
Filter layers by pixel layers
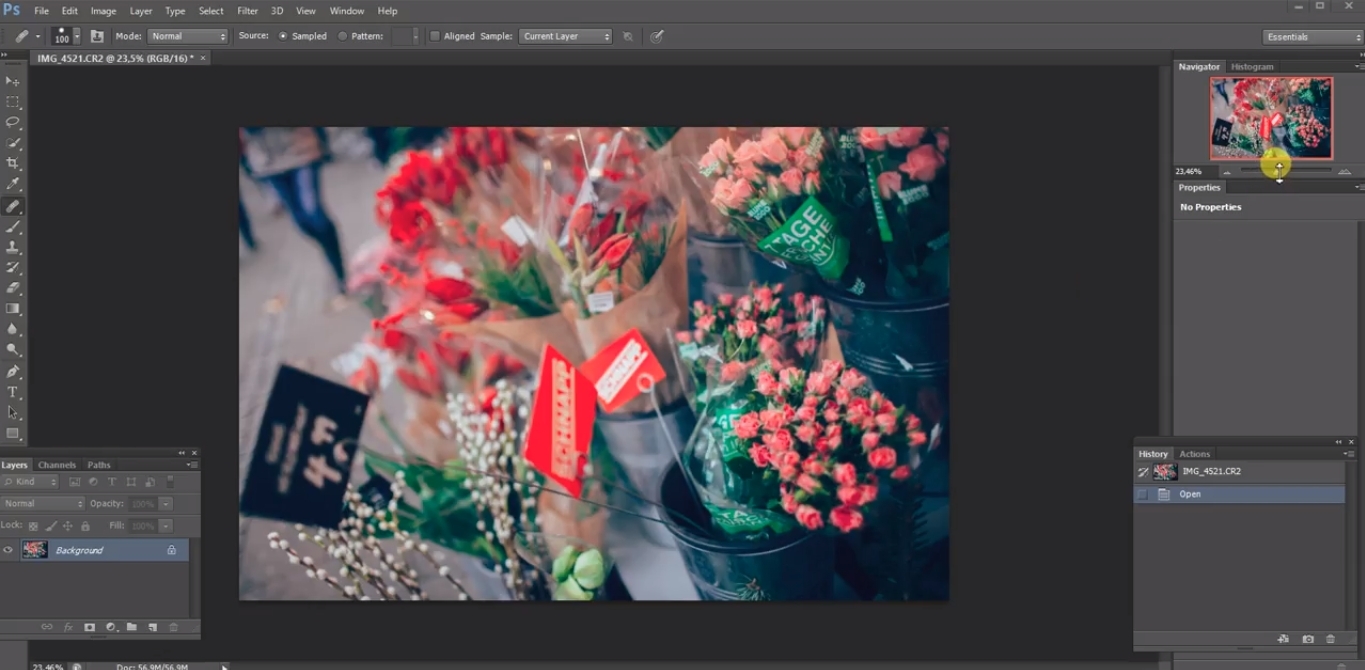point(74,482)
